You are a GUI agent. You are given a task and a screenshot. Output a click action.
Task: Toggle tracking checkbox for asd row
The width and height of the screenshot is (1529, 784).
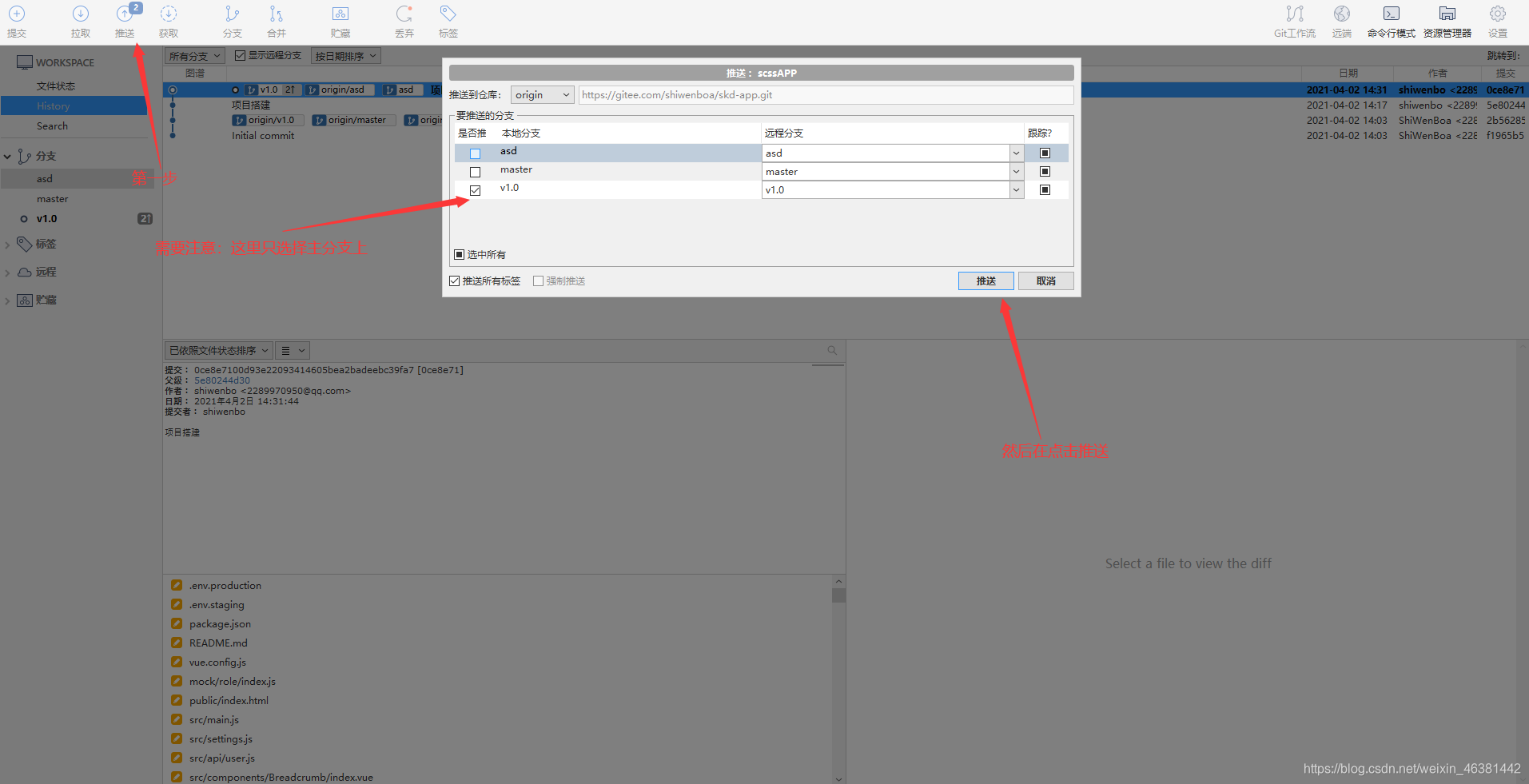1045,153
